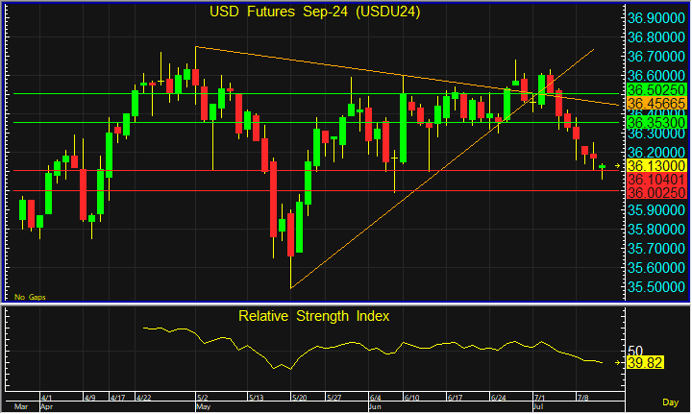The image size is (692, 414).
Task: Select the 36.50250 yellow price label
Action: pos(655,90)
